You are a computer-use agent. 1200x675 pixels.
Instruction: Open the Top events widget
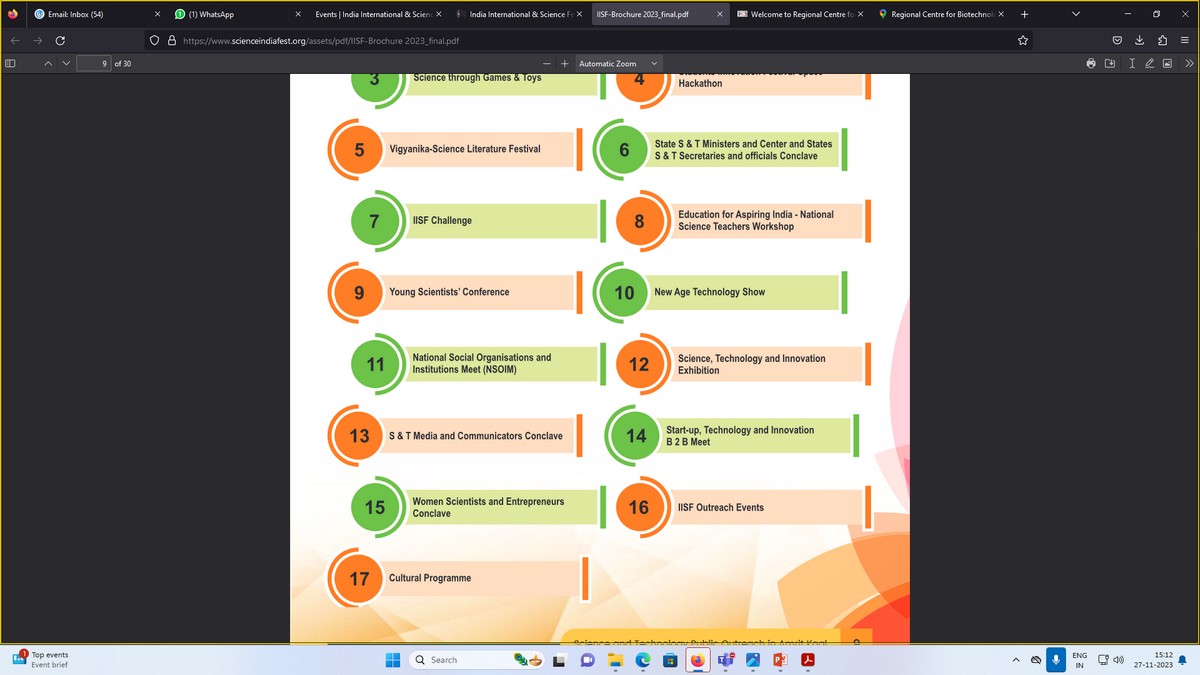pos(40,660)
